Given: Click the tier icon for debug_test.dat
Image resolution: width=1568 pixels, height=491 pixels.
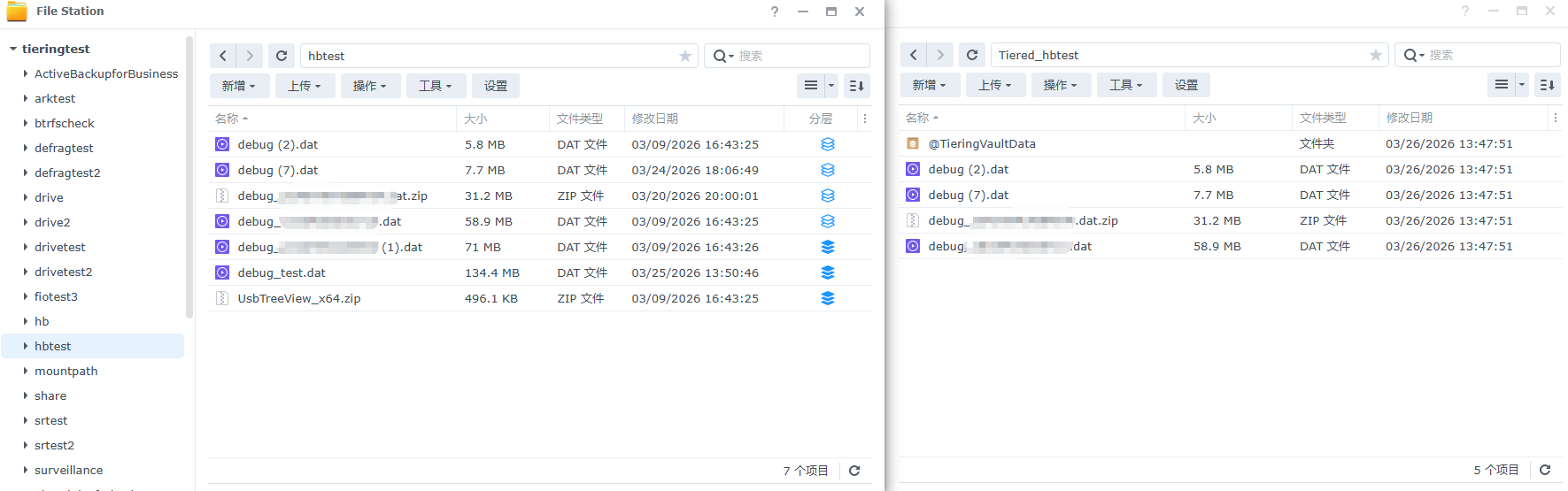Looking at the screenshot, I should (827, 272).
